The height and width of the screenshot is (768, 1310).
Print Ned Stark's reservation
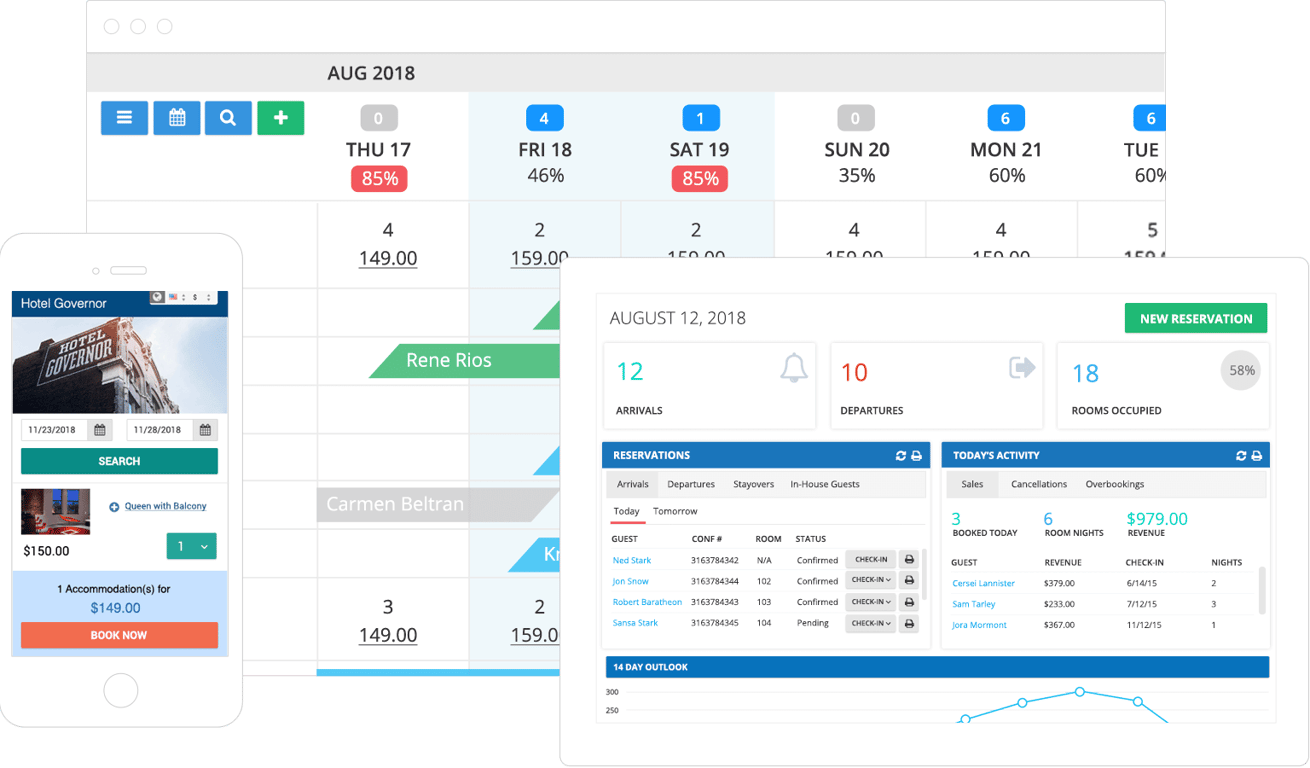point(909,560)
